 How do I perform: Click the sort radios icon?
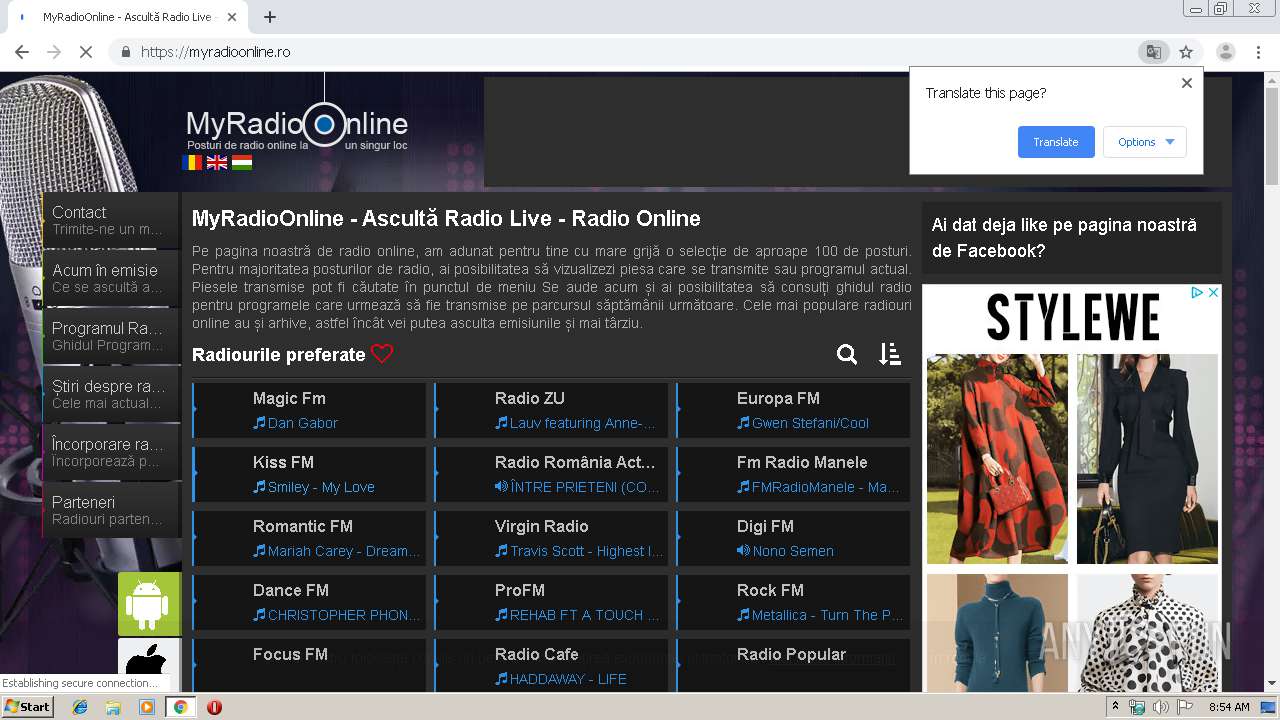tap(890, 354)
